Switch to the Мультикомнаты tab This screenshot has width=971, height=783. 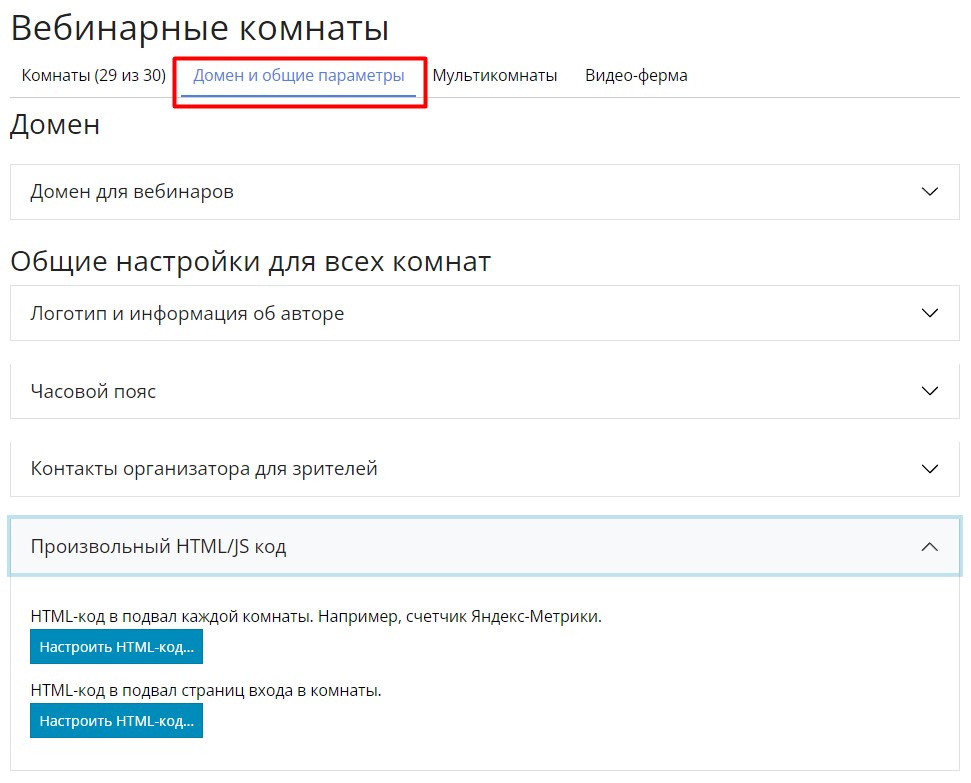tap(494, 76)
